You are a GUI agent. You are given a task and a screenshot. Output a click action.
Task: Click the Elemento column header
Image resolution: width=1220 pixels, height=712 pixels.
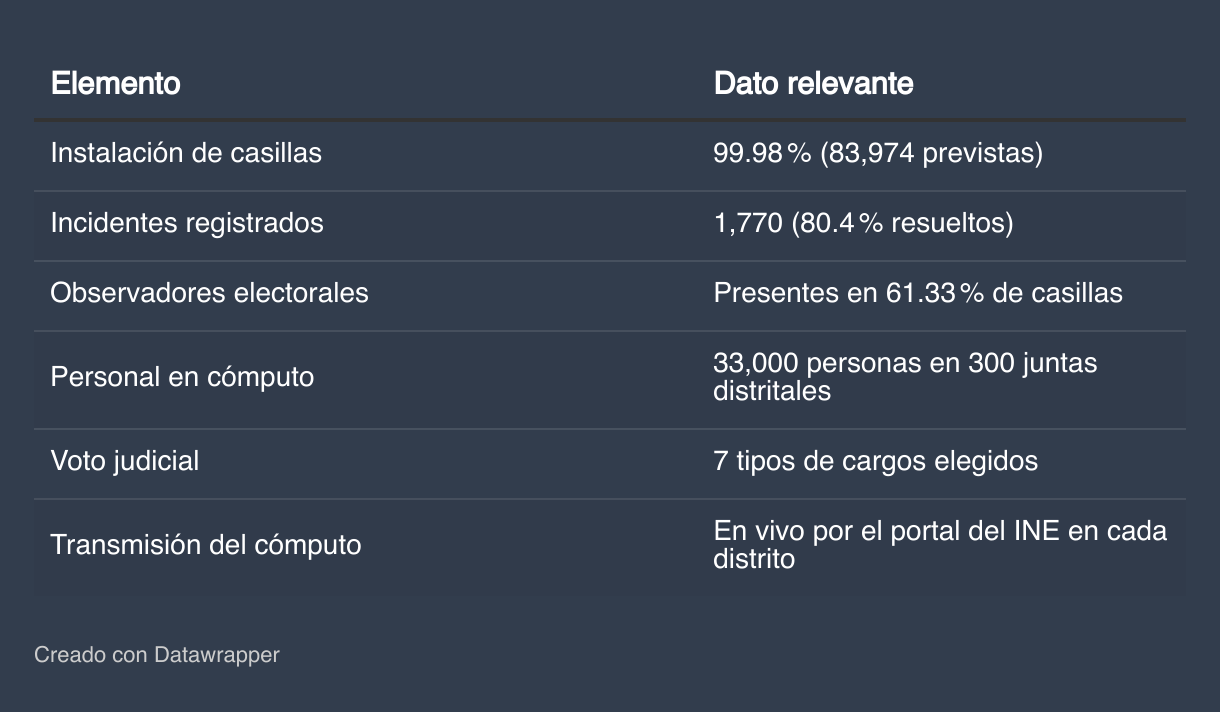[115, 83]
